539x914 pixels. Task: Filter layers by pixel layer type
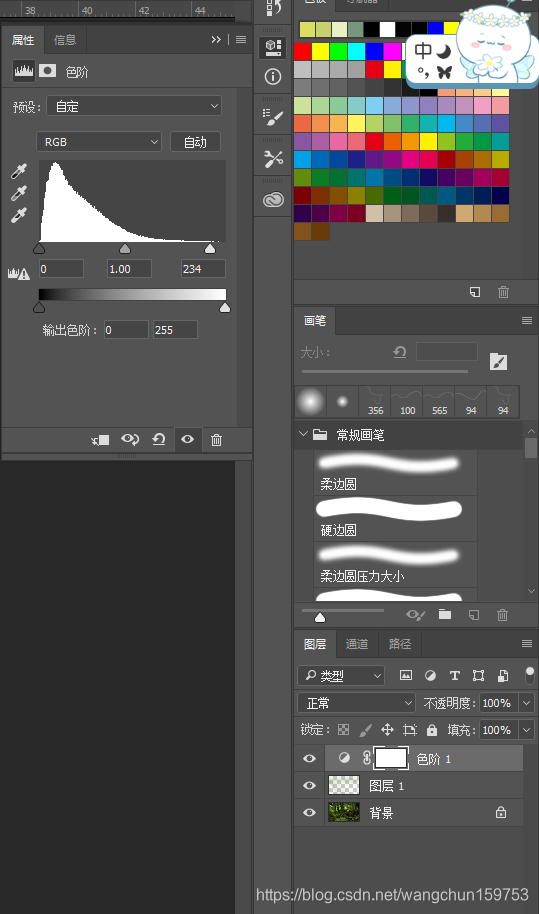(406, 675)
